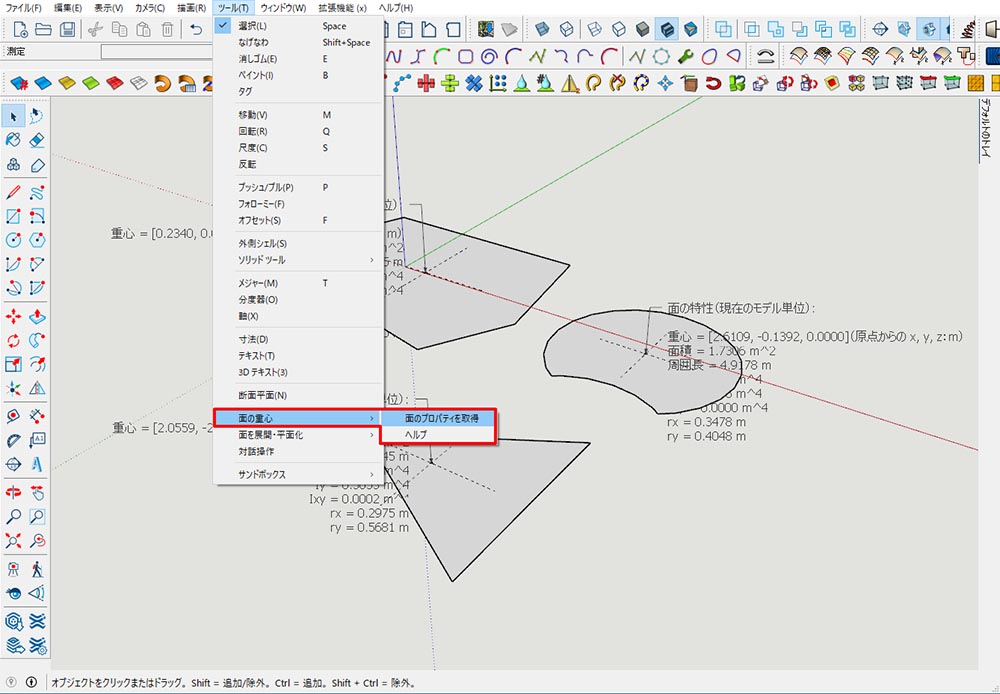
Task: Activate the Walk tool icon
Action: pyautogui.click(x=37, y=568)
